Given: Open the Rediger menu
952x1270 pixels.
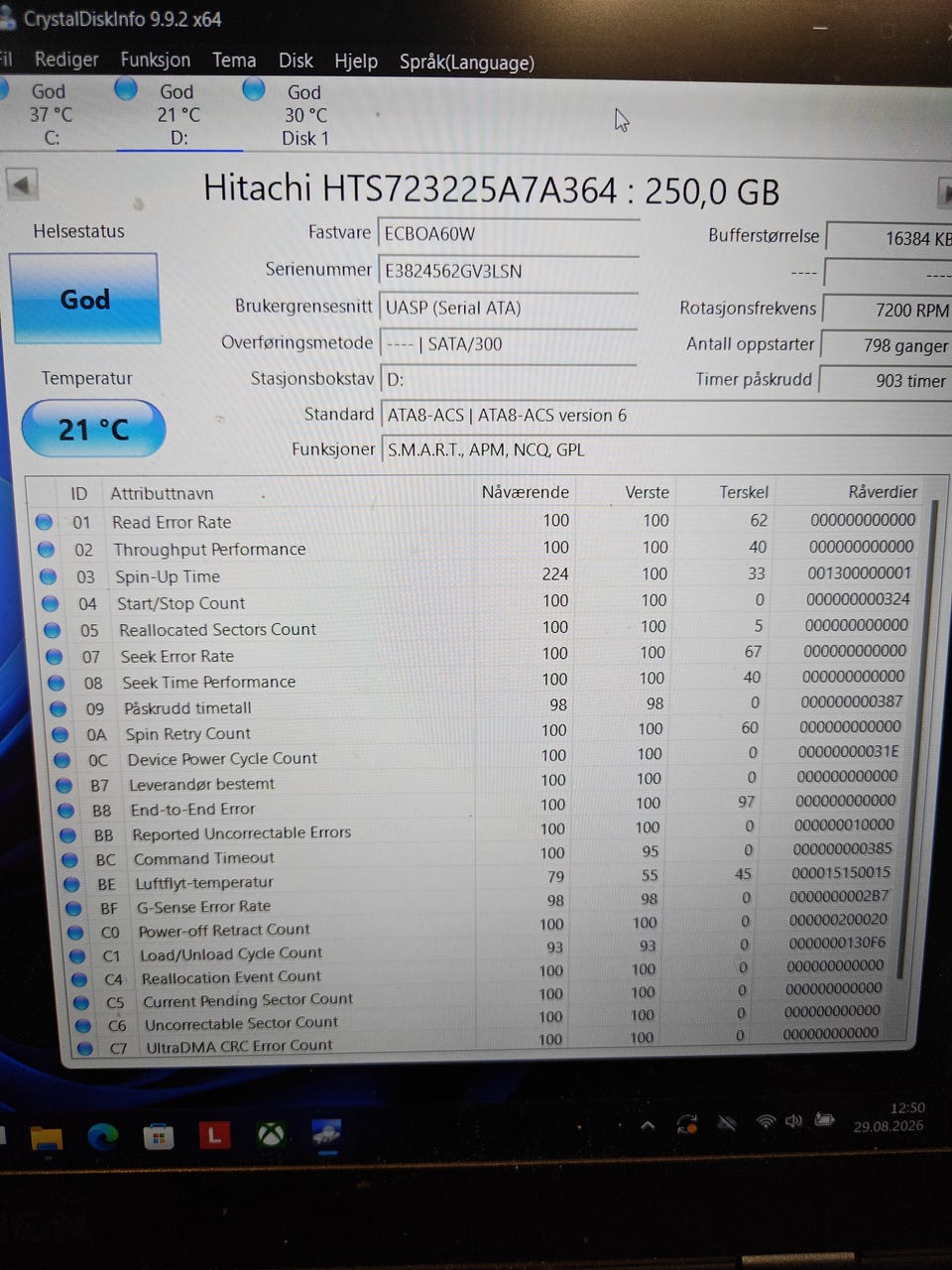Looking at the screenshot, I should pyautogui.click(x=66, y=60).
